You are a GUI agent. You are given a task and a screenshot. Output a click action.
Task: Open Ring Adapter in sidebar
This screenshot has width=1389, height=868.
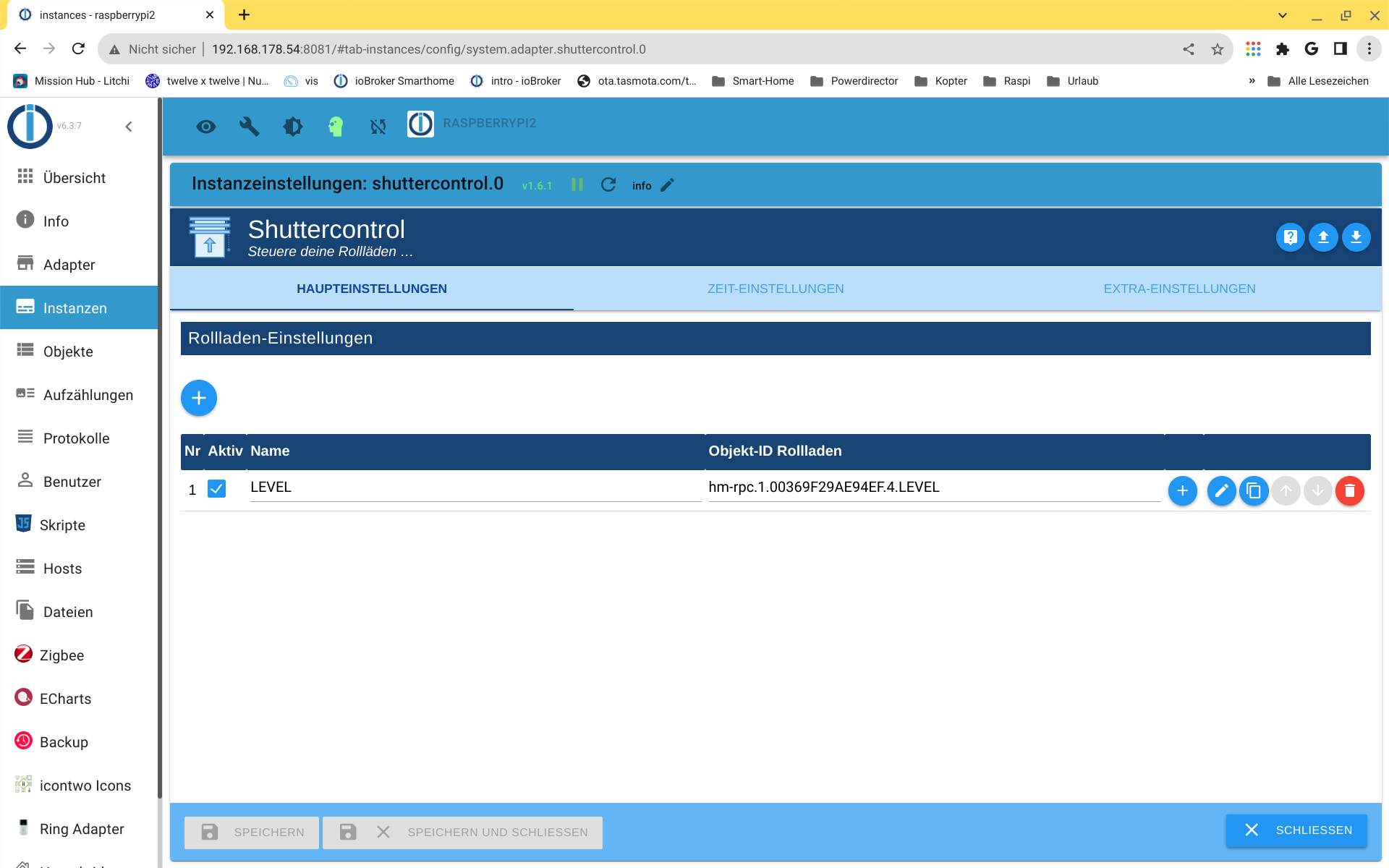coord(79,829)
